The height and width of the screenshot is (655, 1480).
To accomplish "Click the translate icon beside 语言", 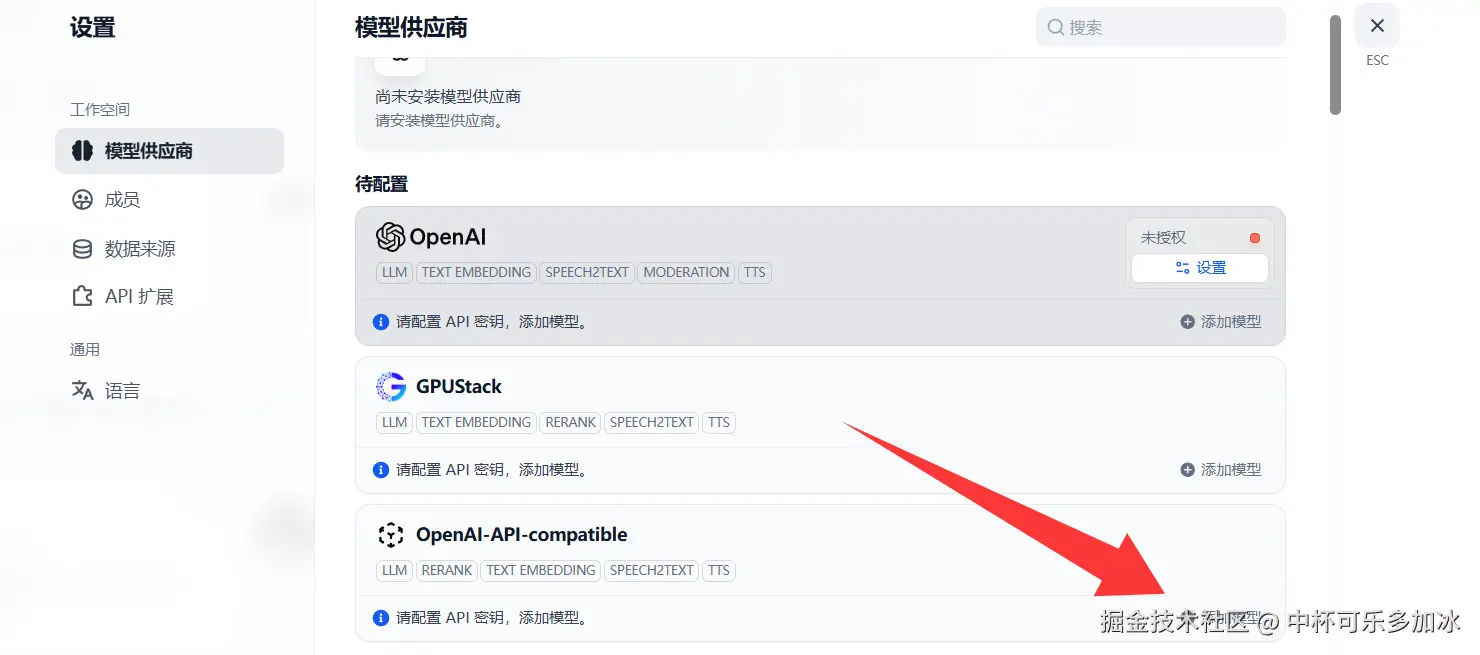I will click(x=82, y=391).
